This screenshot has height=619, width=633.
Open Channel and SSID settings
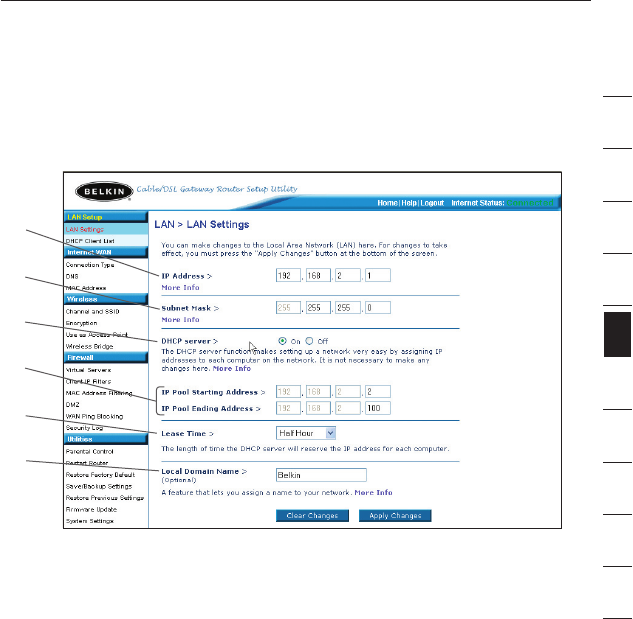coord(92,312)
